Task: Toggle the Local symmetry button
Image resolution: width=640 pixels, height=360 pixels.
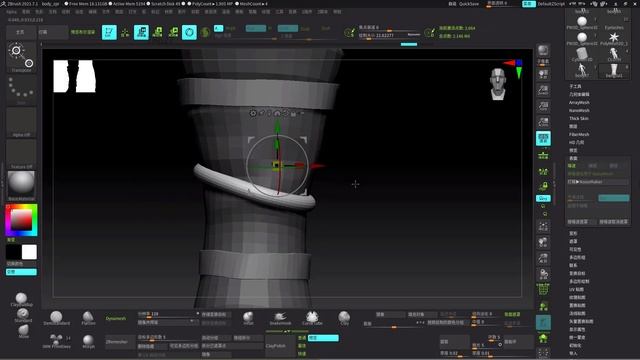Action: (x=543, y=171)
